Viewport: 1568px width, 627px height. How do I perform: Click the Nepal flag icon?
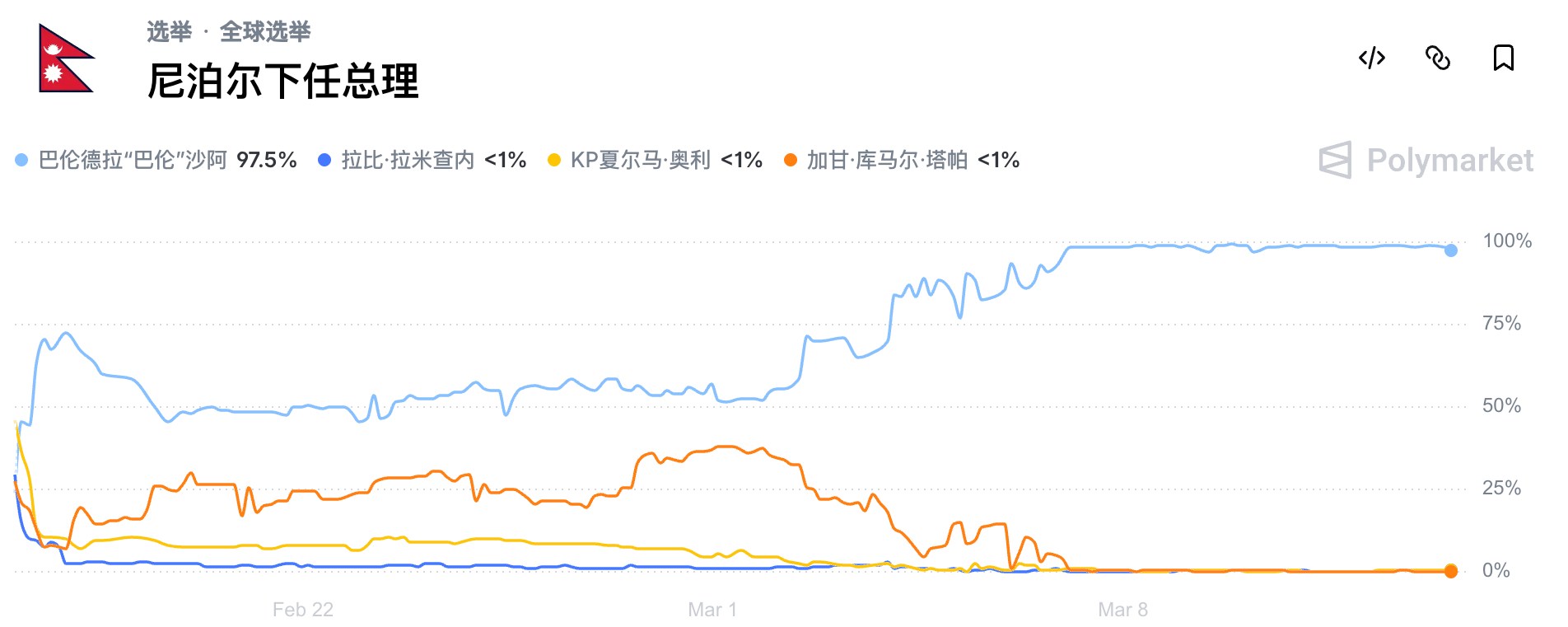pos(66,58)
